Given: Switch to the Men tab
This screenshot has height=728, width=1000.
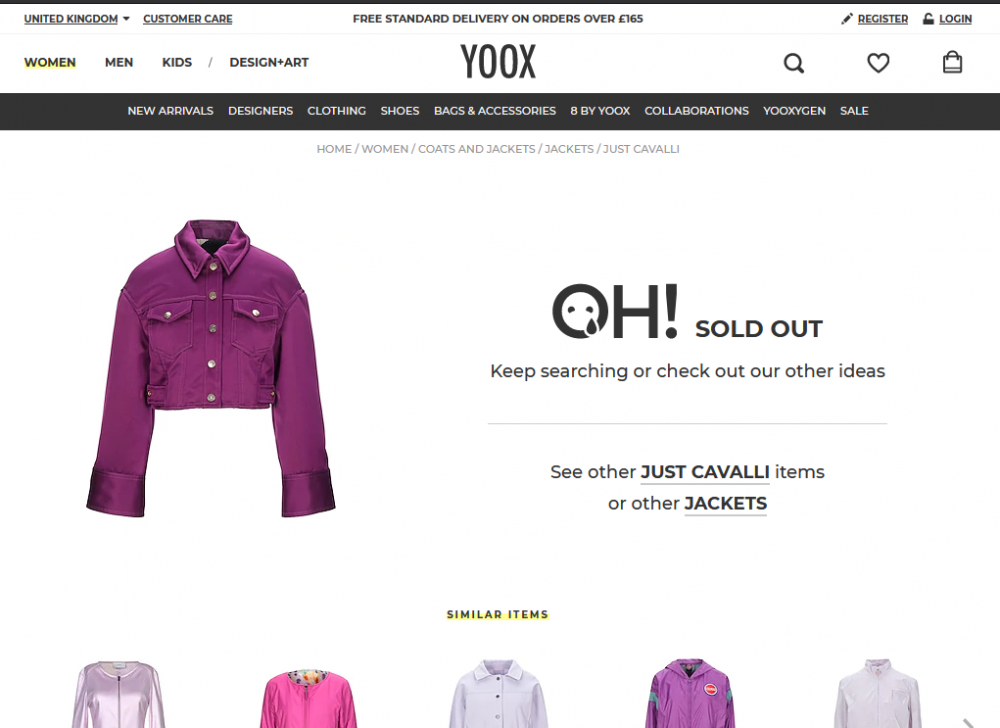Looking at the screenshot, I should coord(119,62).
